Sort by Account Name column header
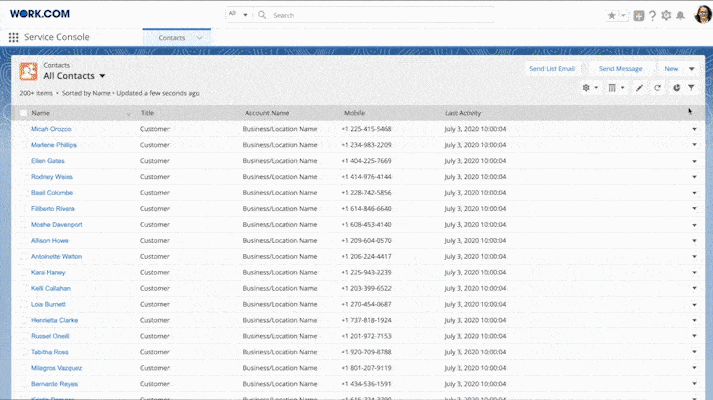The height and width of the screenshot is (400, 713). point(267,113)
